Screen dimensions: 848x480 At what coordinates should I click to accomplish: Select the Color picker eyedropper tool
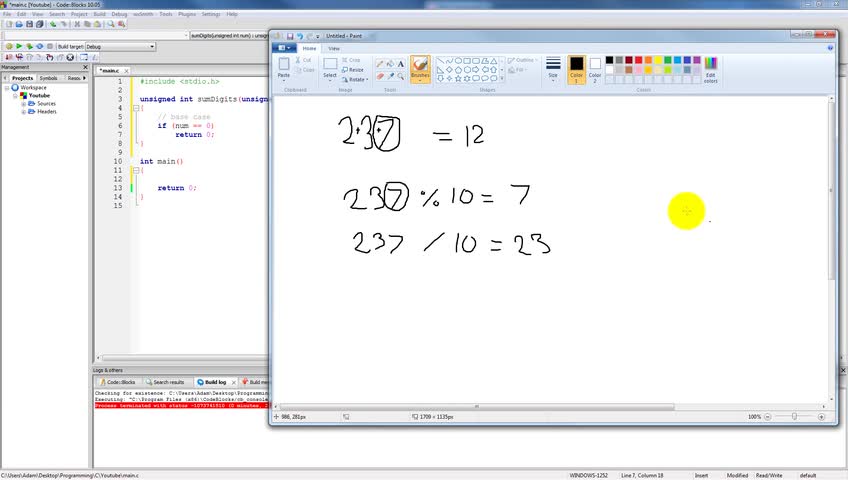pyautogui.click(x=390, y=76)
